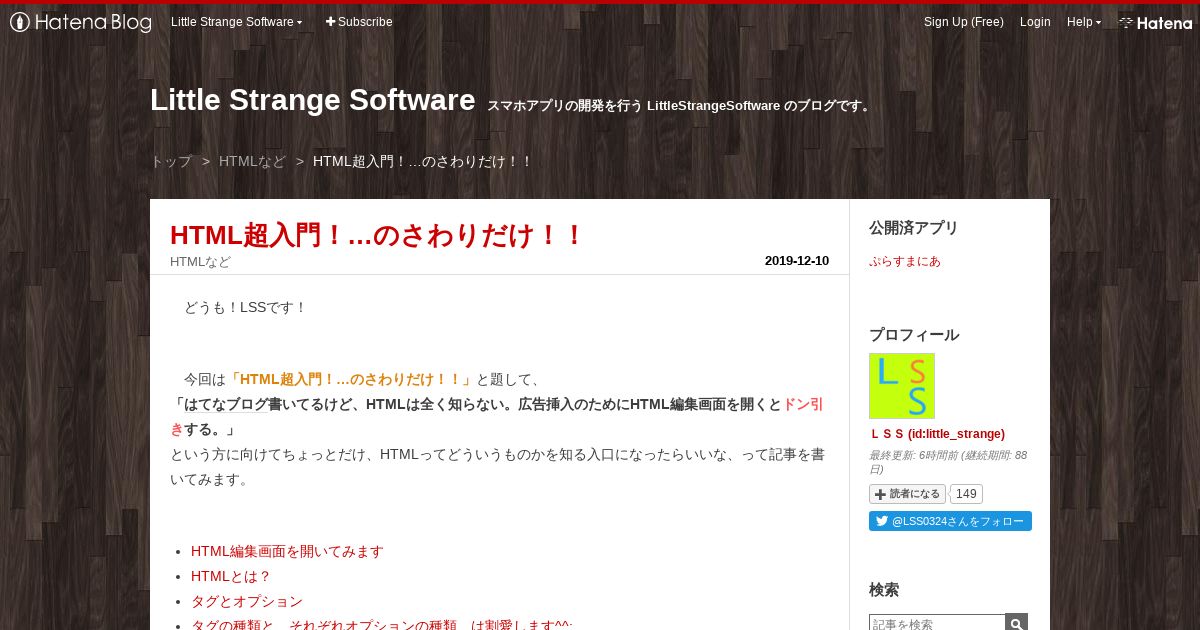Click the Hatena Blog logo
This screenshot has width=1200, height=630.
pos(81,22)
